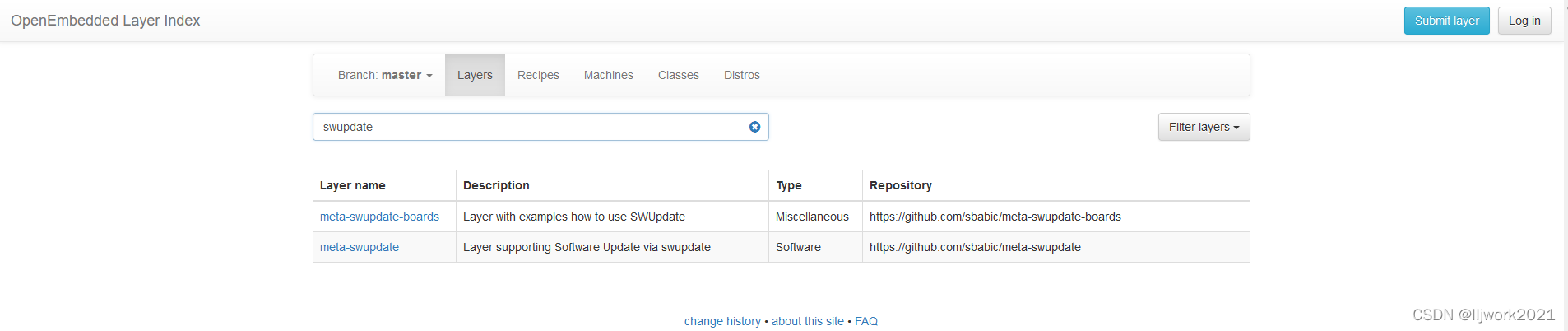Focus the swupdate search input field

click(540, 127)
